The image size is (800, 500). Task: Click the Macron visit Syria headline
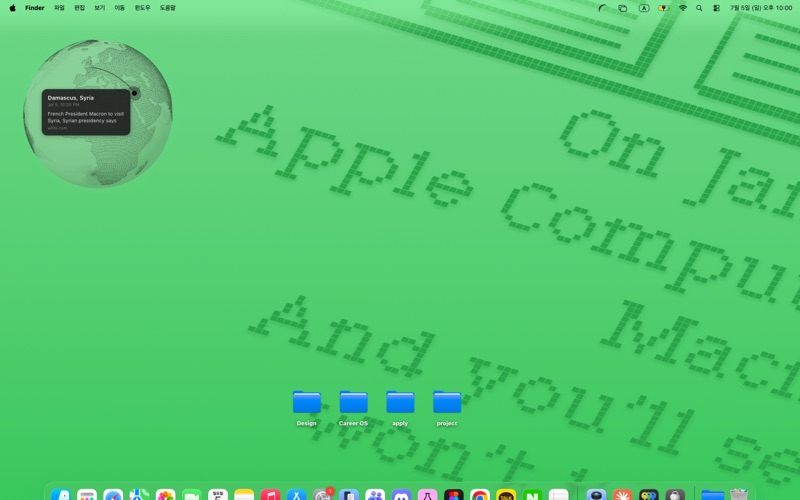coord(85,117)
